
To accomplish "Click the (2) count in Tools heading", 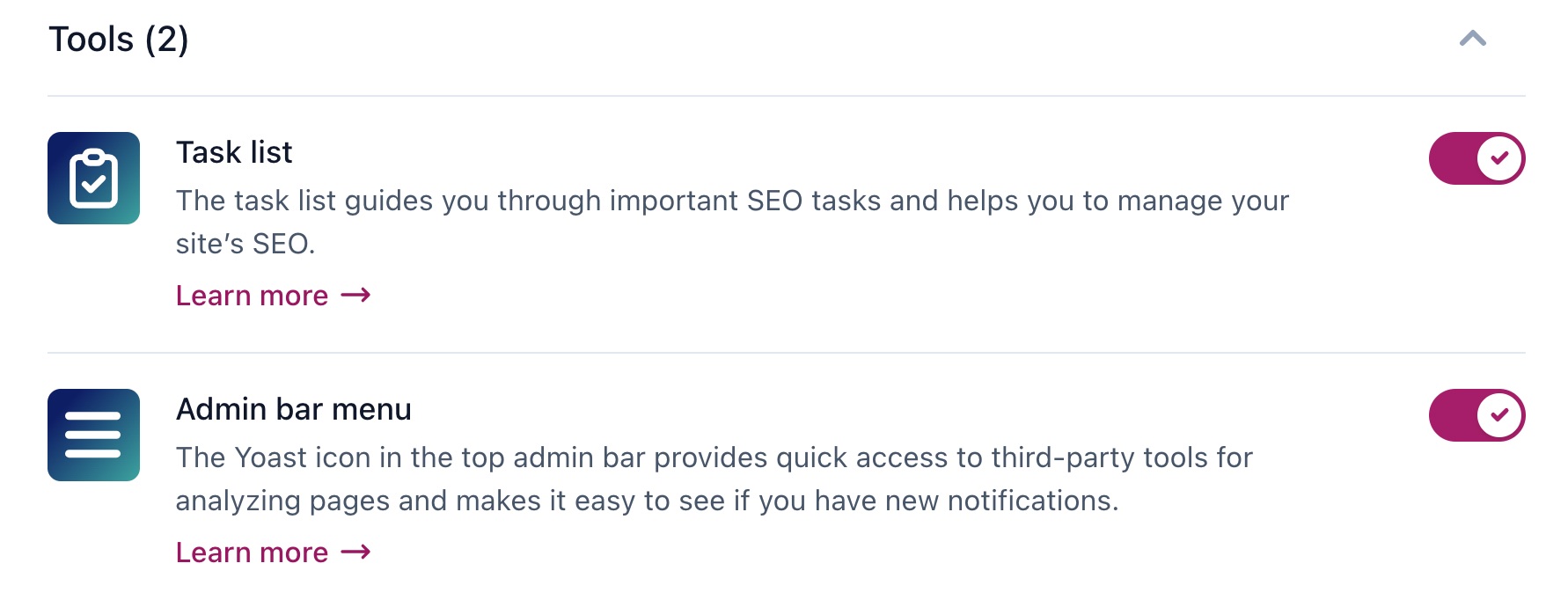I will click(166, 40).
